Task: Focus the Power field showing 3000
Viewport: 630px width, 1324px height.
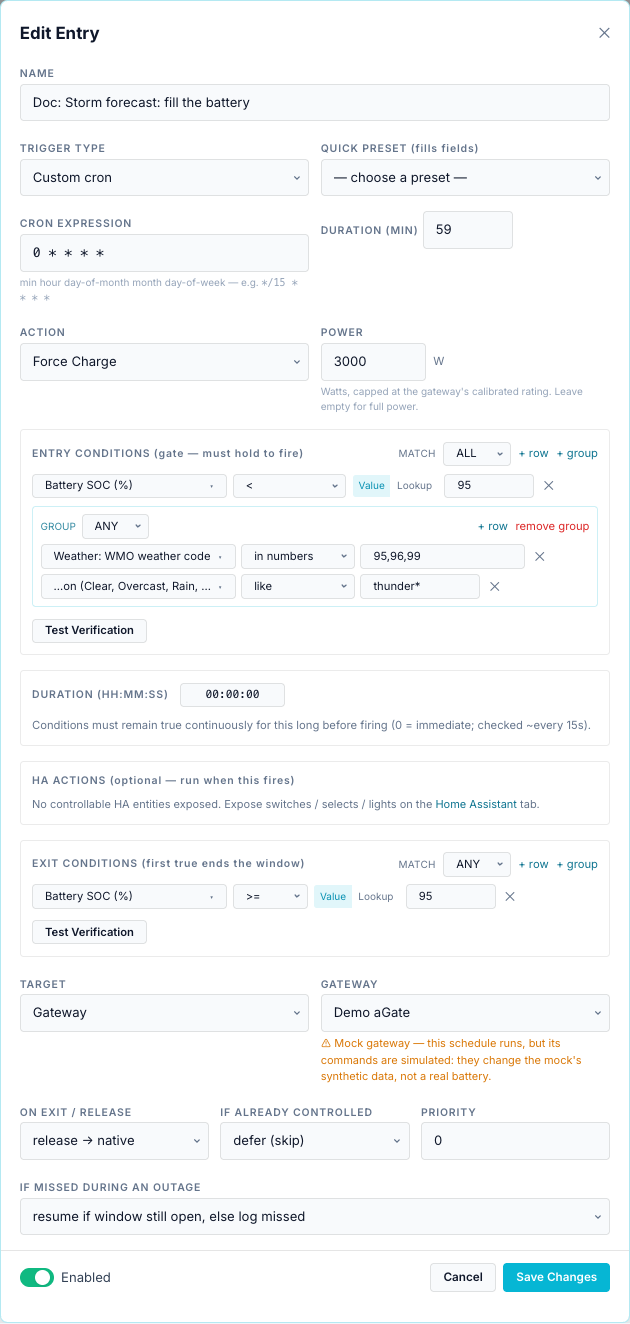Action: (x=373, y=362)
